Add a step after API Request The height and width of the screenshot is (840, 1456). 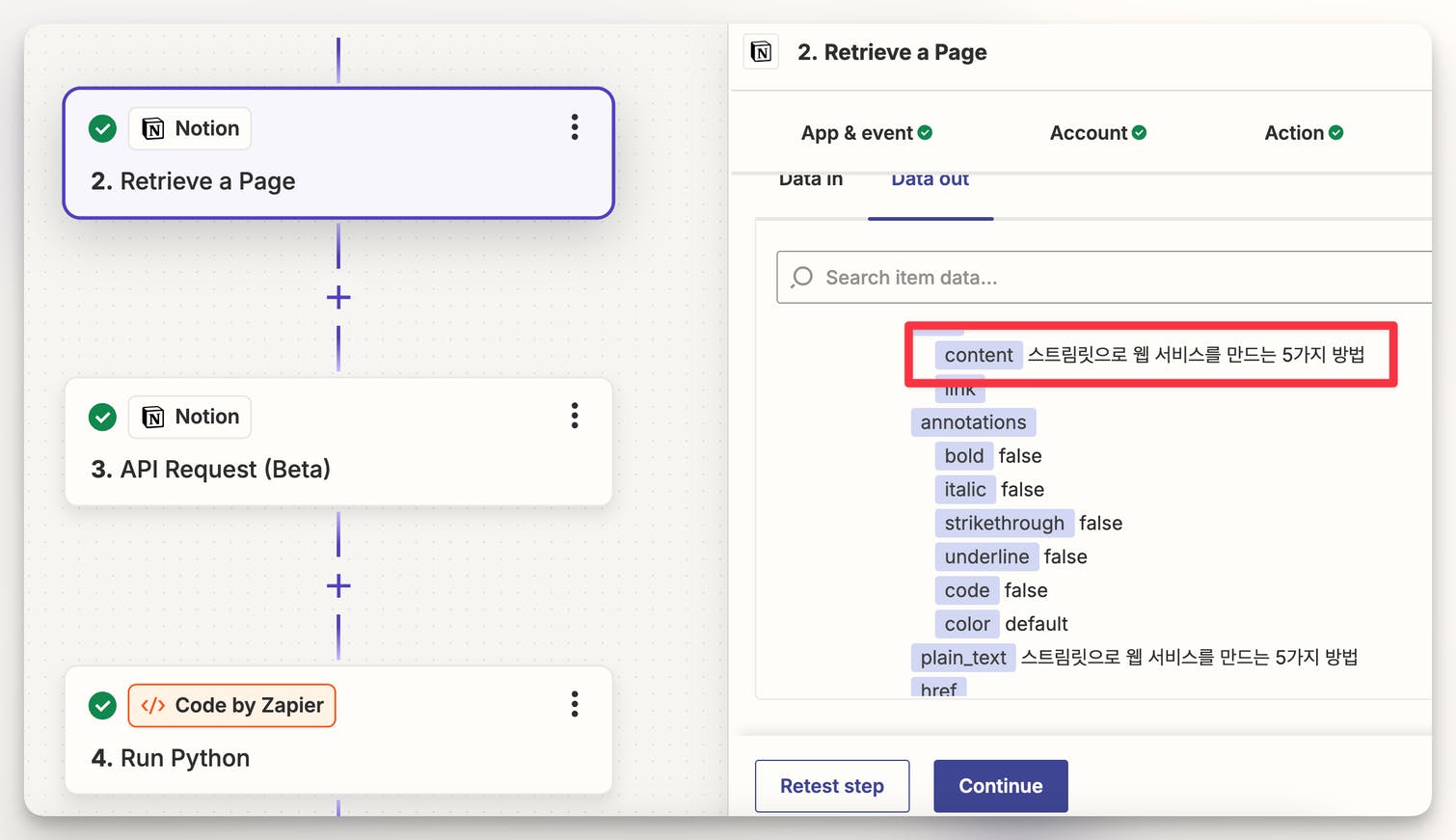338,585
